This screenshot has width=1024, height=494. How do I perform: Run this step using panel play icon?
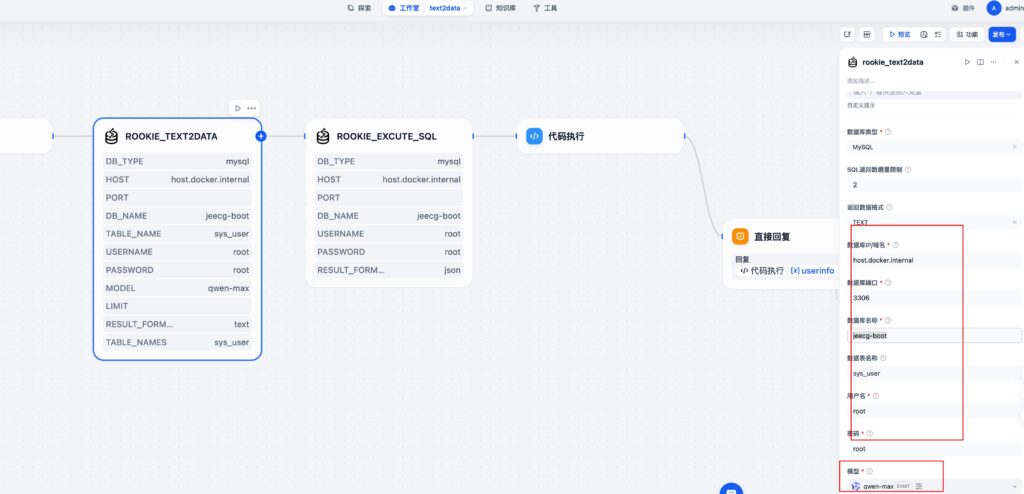click(x=967, y=62)
